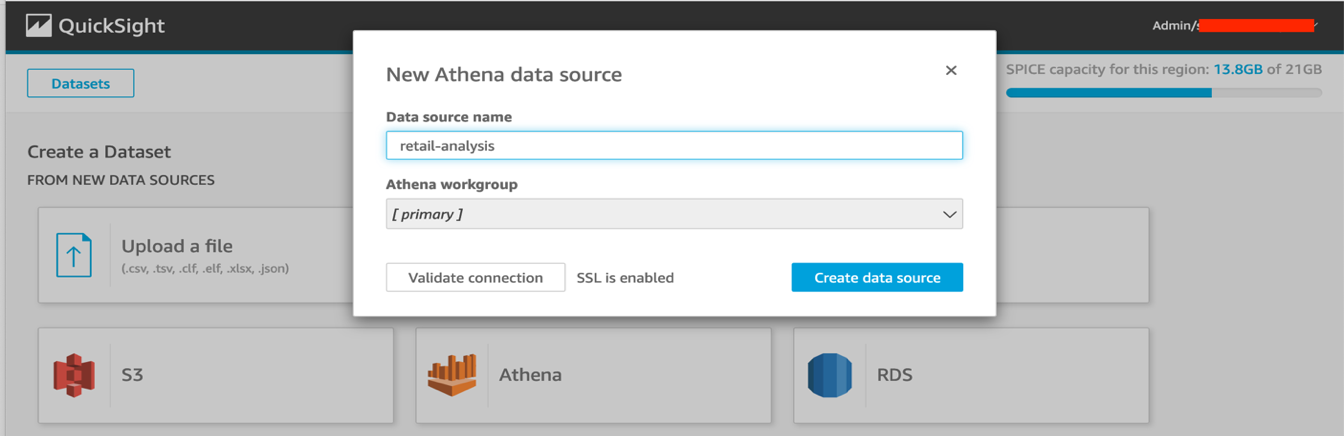The height and width of the screenshot is (436, 1344).
Task: Click the blue RDS database icon
Action: (829, 375)
